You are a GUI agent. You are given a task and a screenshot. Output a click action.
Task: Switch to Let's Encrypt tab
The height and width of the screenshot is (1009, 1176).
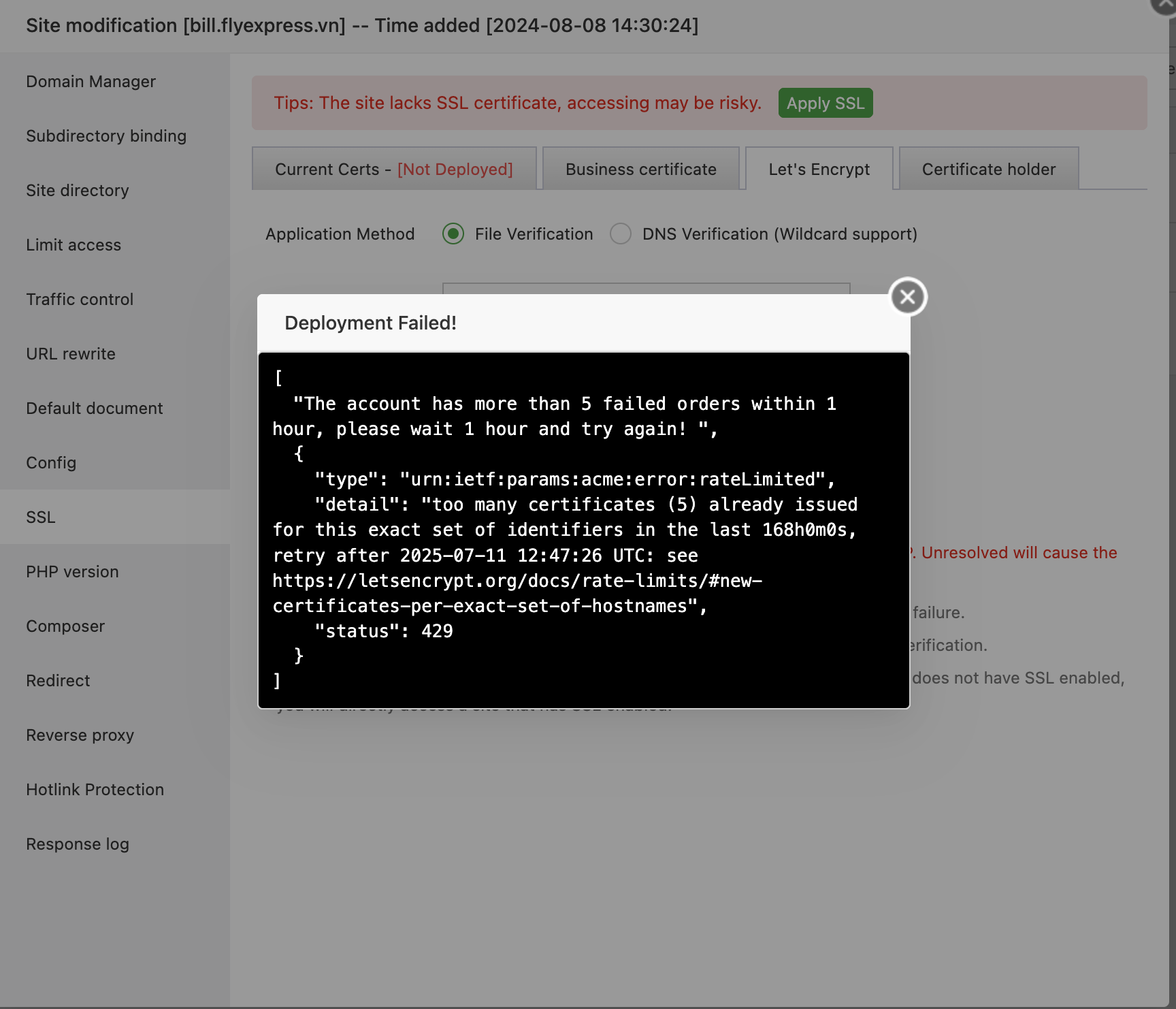819,169
